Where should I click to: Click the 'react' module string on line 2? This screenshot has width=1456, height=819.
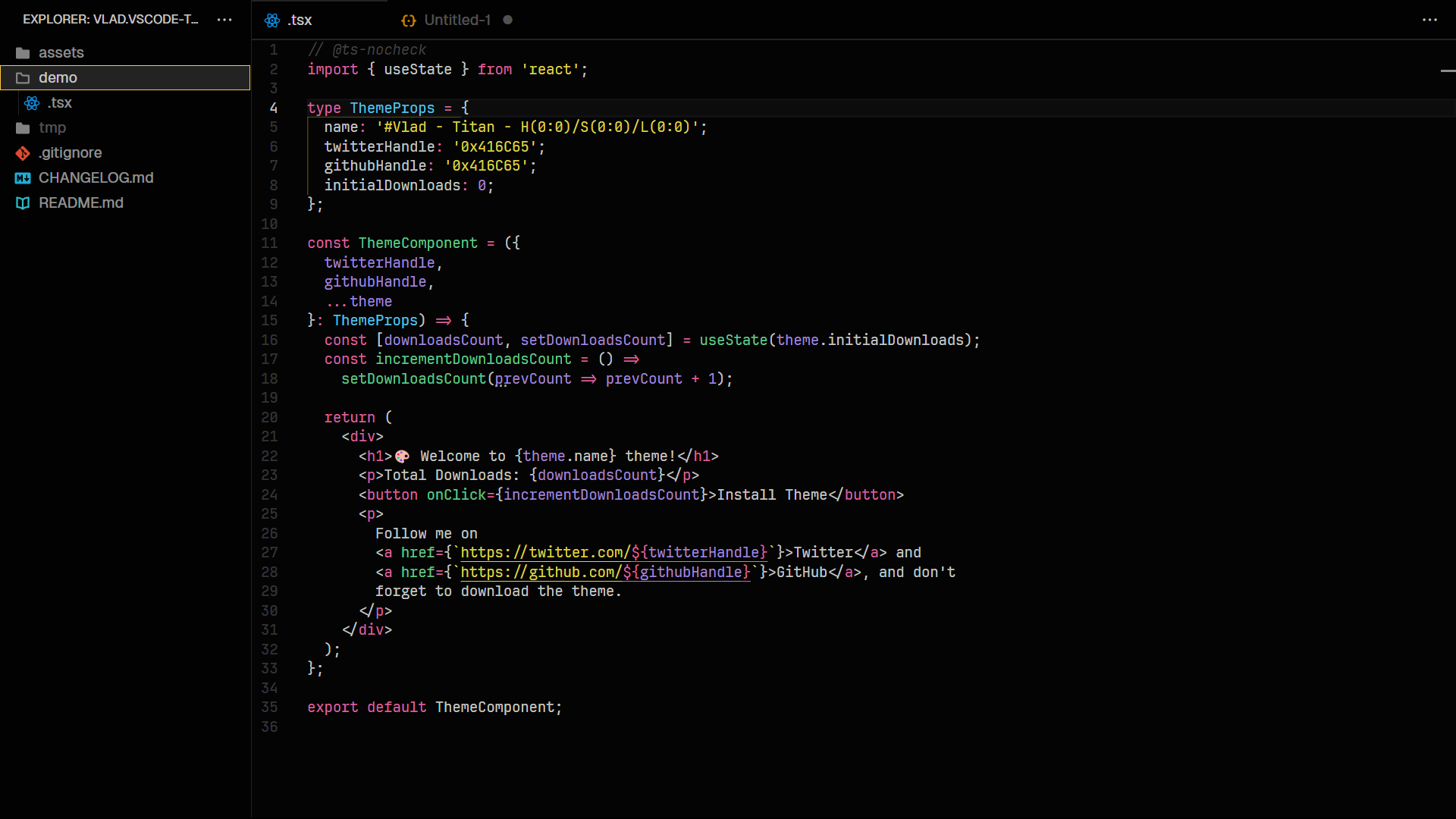point(550,70)
